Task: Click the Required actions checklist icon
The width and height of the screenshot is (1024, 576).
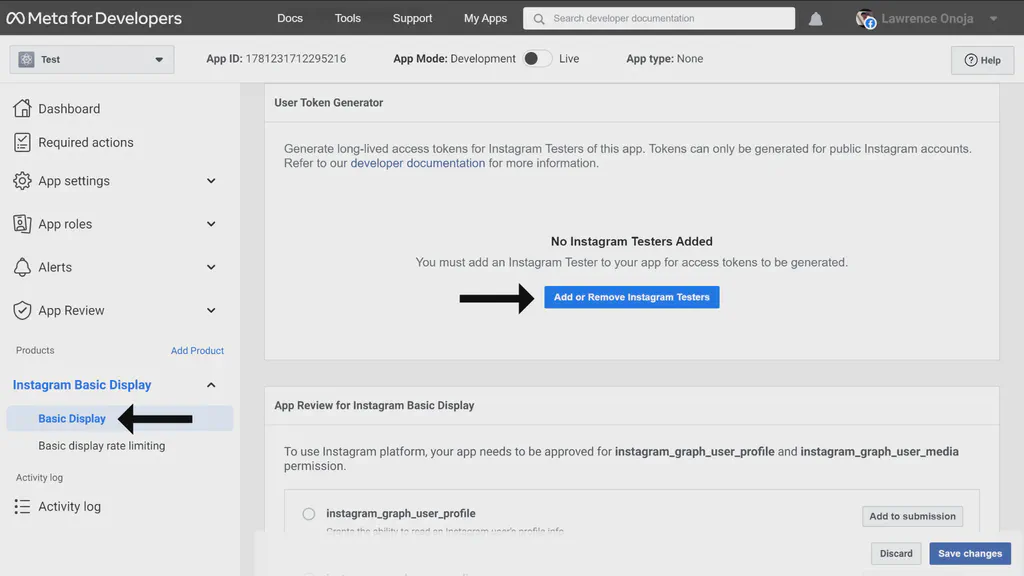Action: point(22,142)
